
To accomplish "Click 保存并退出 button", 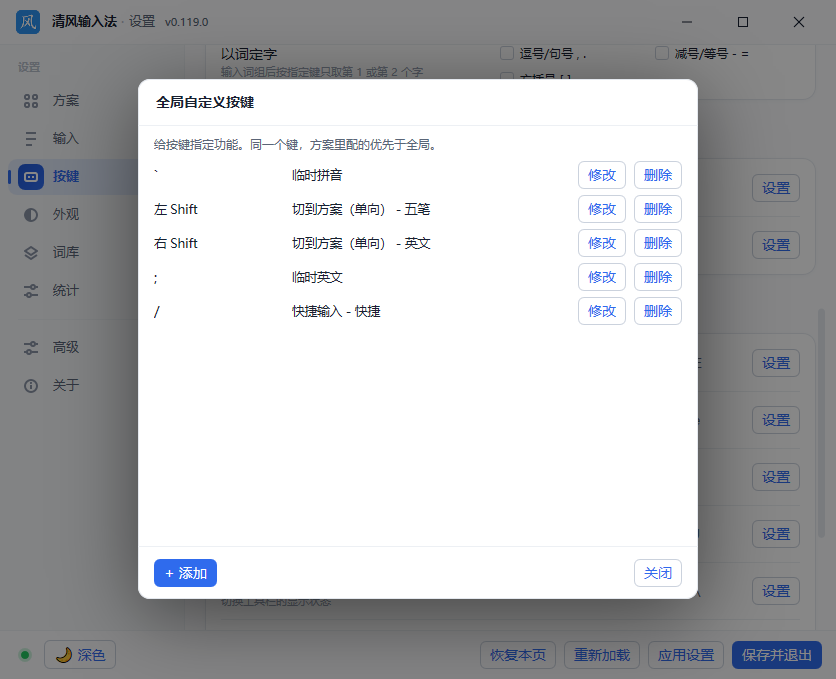I will coord(776,654).
